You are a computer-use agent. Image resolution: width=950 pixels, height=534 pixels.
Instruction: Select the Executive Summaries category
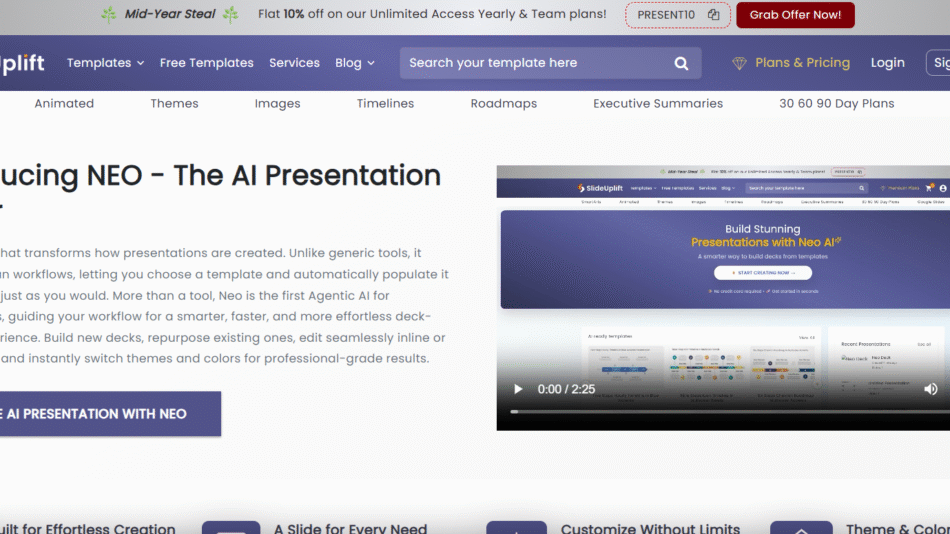click(658, 103)
